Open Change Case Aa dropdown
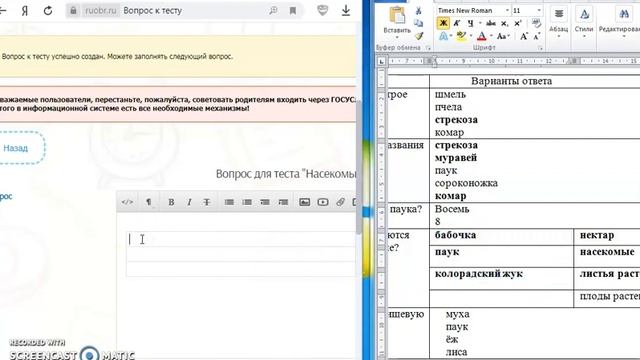Screen dimensions: 640x360 [503, 36]
